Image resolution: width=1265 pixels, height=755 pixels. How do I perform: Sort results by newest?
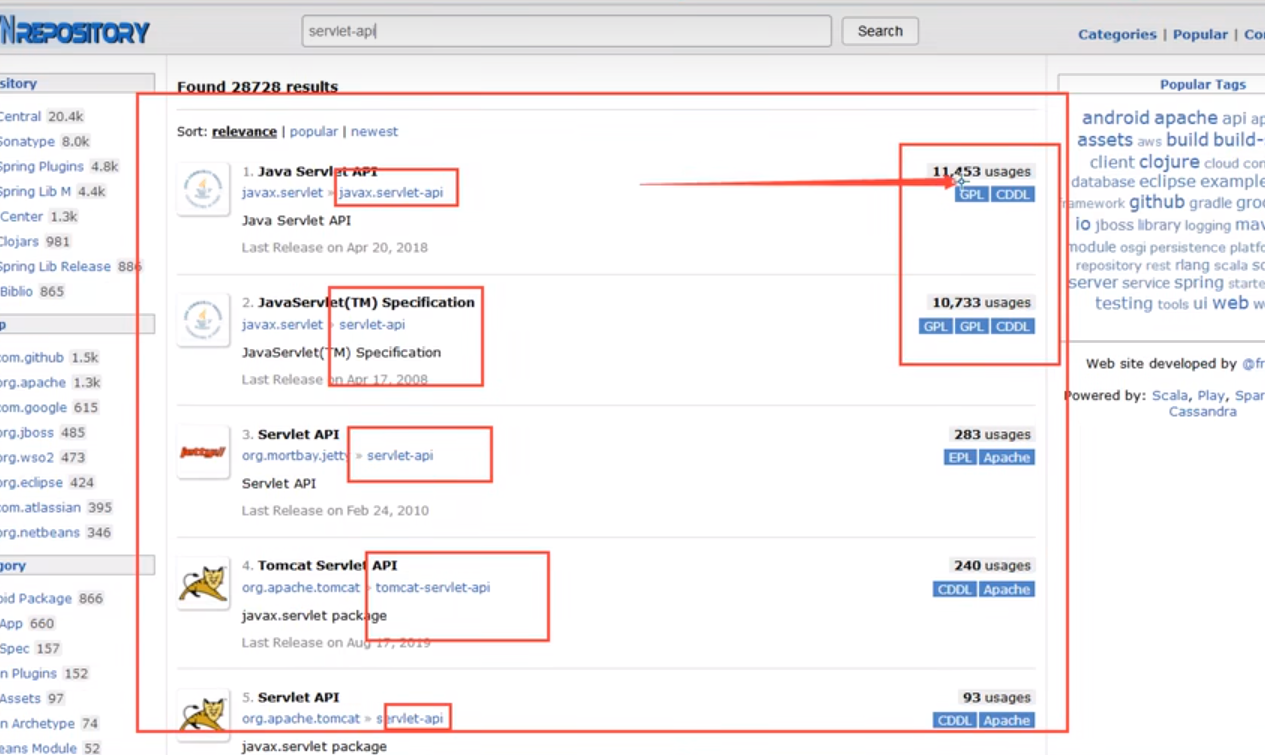click(374, 131)
